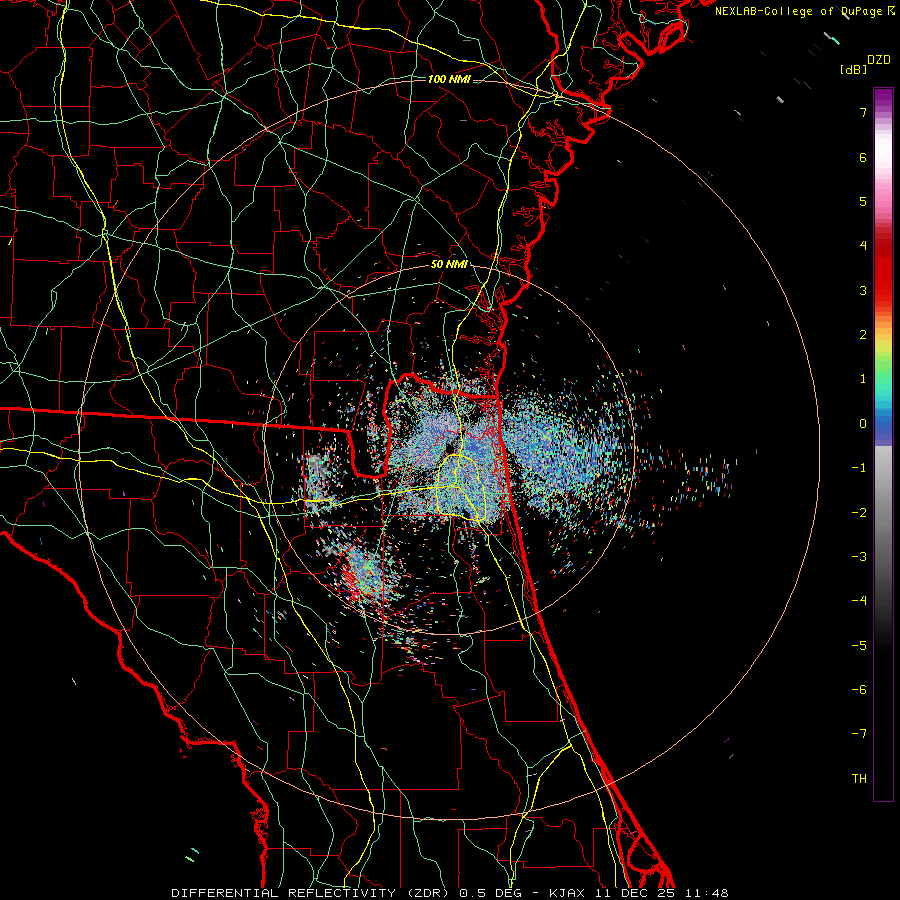The image size is (900, 900).
Task: Click the ZDR color scale bar
Action: [x=883, y=444]
